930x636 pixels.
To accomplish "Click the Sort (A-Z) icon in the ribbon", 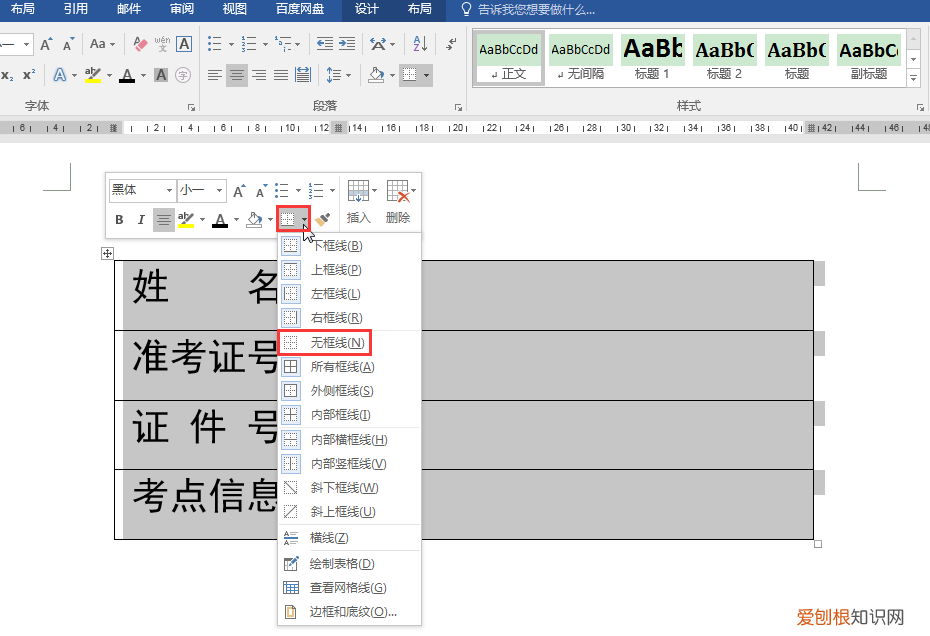I will tap(420, 44).
